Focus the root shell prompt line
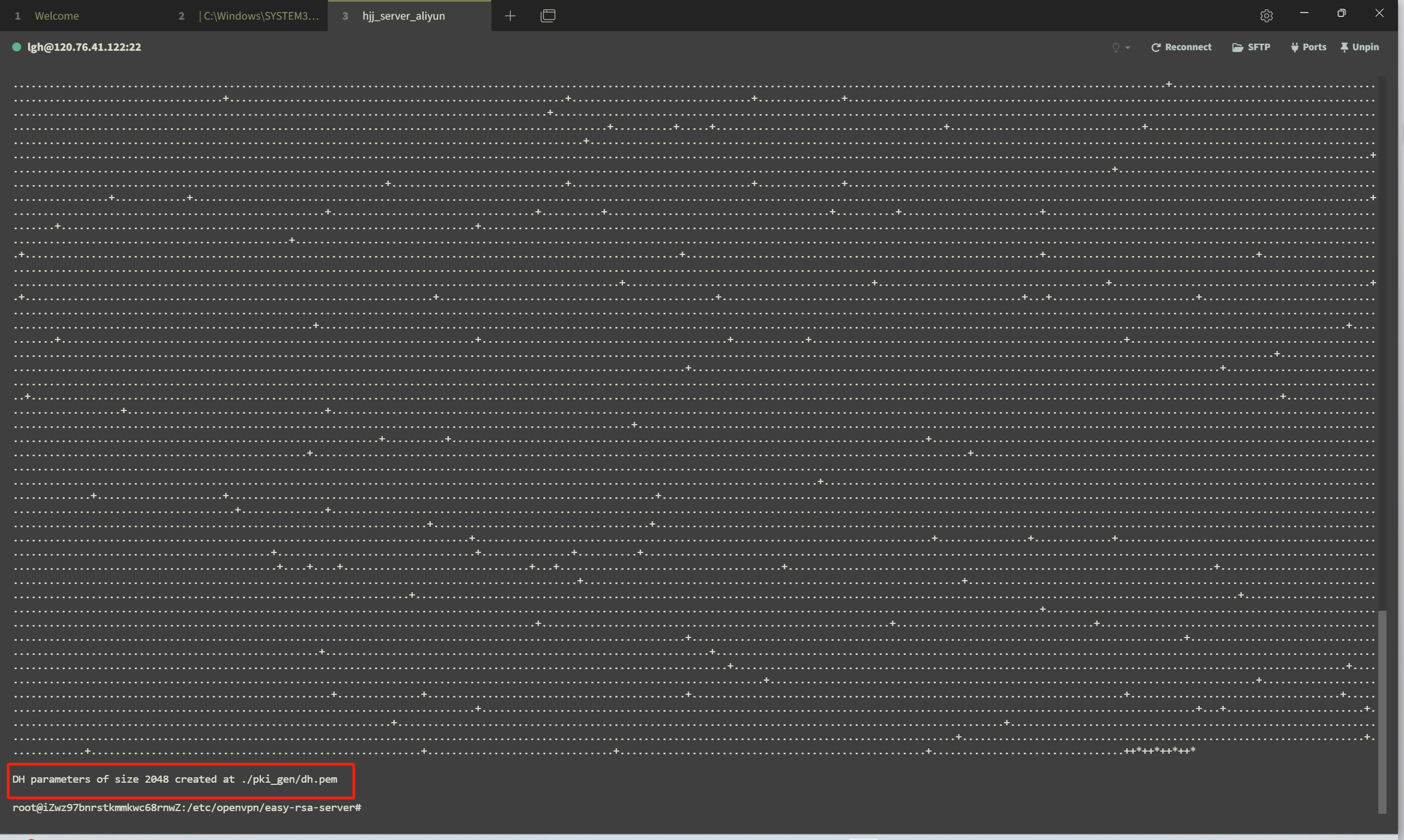1404x840 pixels. (x=187, y=807)
